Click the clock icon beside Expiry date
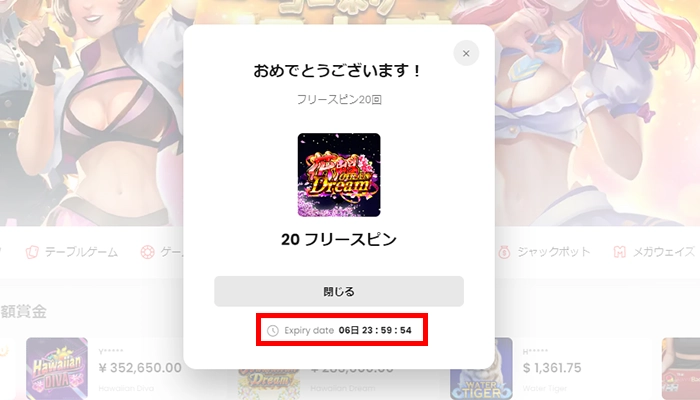The height and width of the screenshot is (400, 700). tap(272, 330)
